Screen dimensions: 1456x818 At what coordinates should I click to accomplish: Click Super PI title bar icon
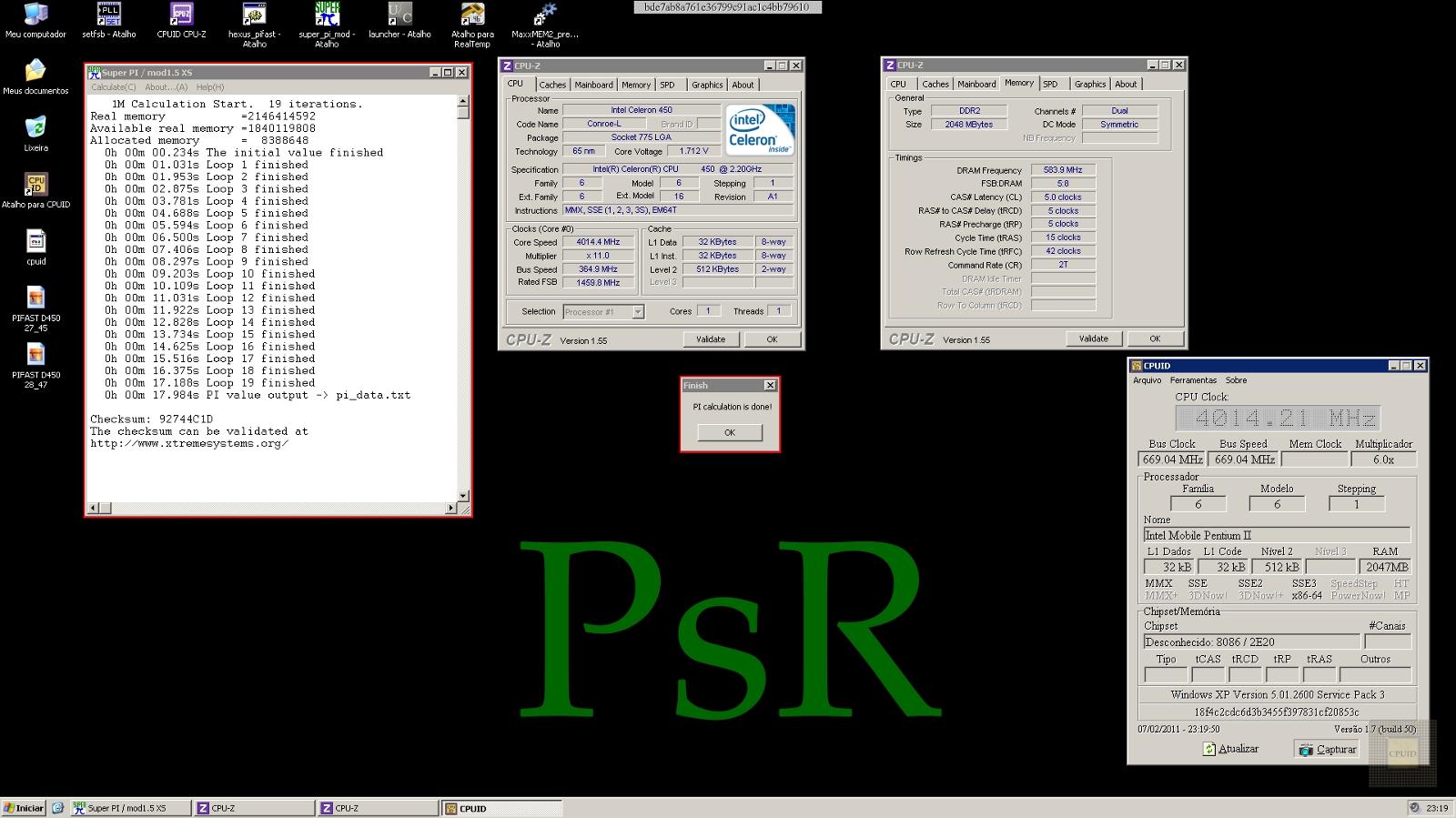[x=94, y=73]
